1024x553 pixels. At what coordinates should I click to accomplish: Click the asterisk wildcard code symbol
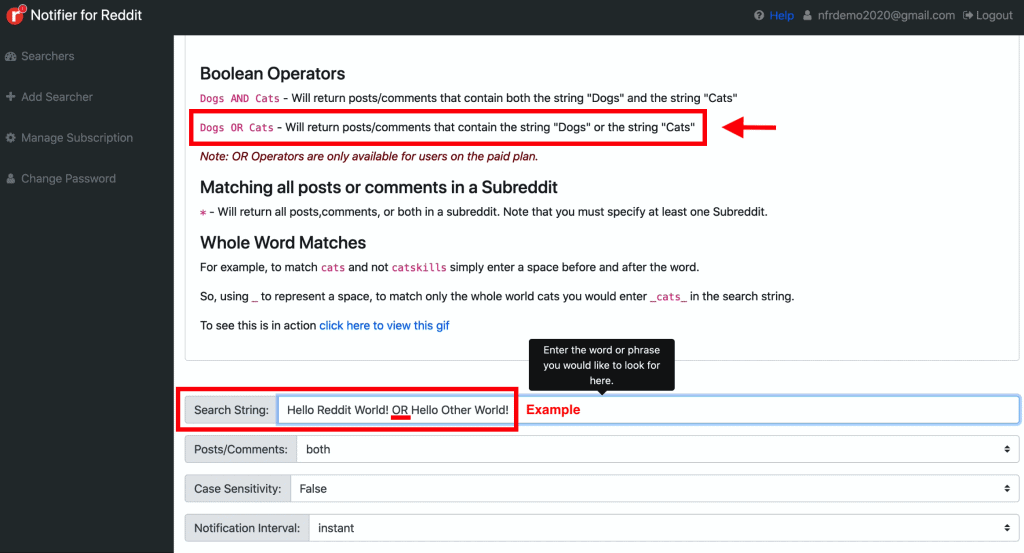pyautogui.click(x=203, y=212)
